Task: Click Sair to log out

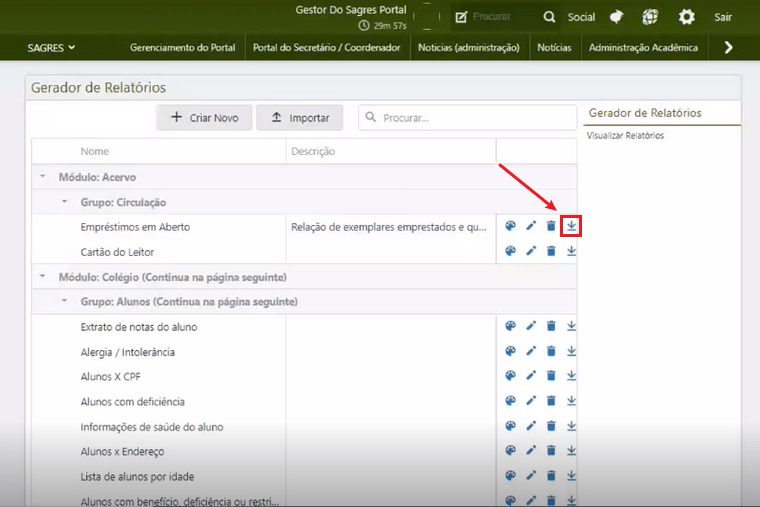Action: pos(723,17)
